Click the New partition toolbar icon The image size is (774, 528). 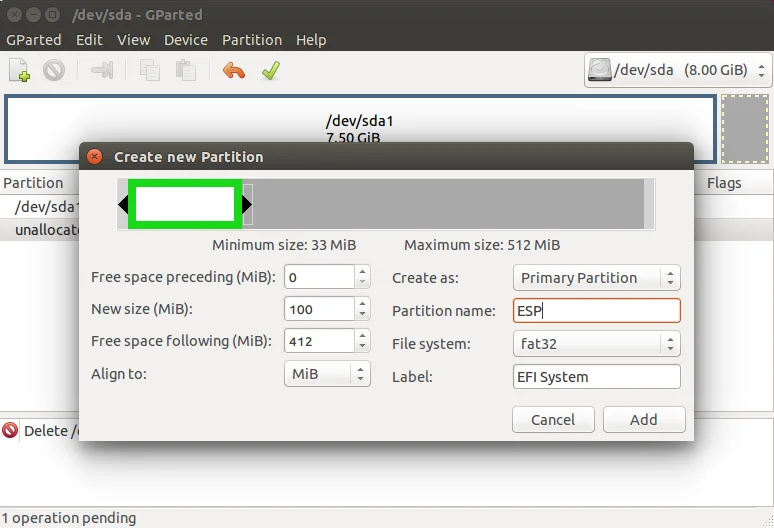20,70
